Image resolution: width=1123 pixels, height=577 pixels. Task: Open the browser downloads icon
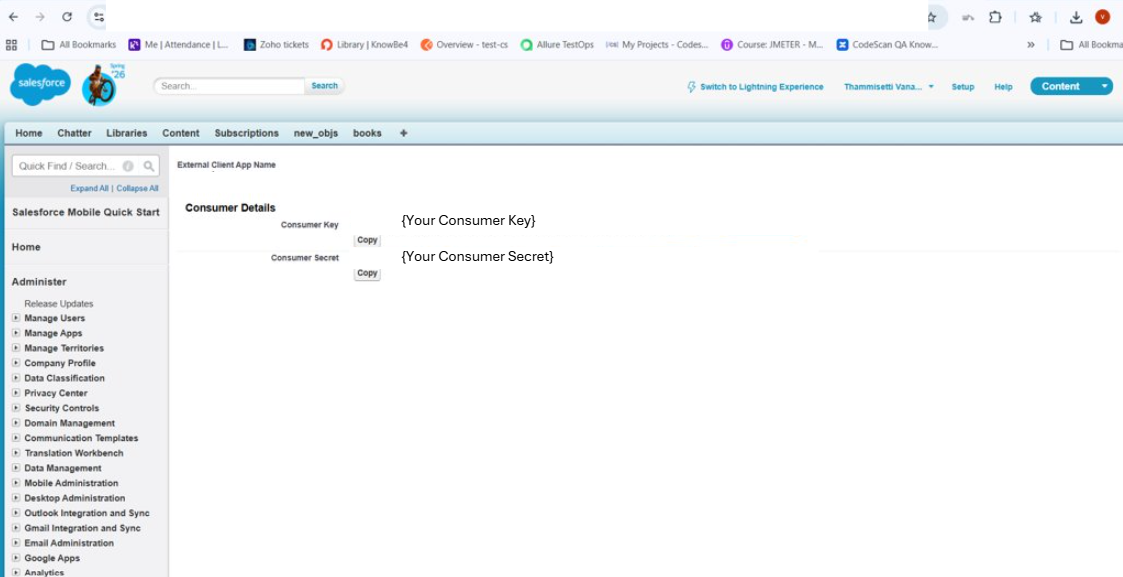1076,17
